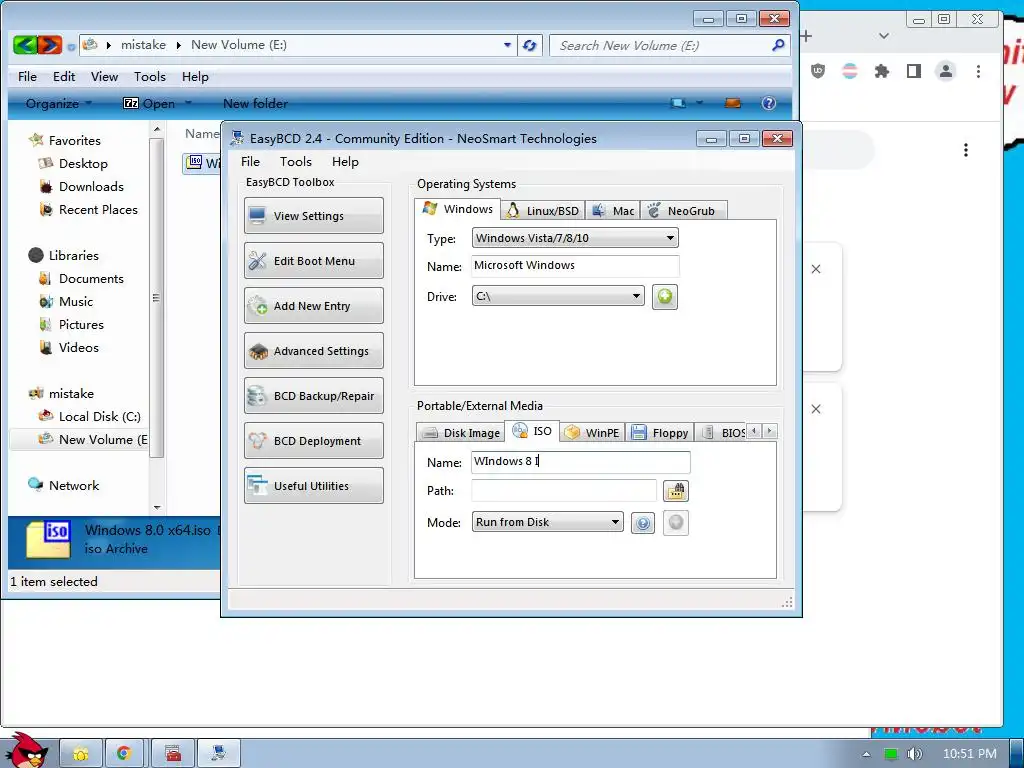
Task: Open Explorer's Tools menu
Action: click(x=150, y=76)
